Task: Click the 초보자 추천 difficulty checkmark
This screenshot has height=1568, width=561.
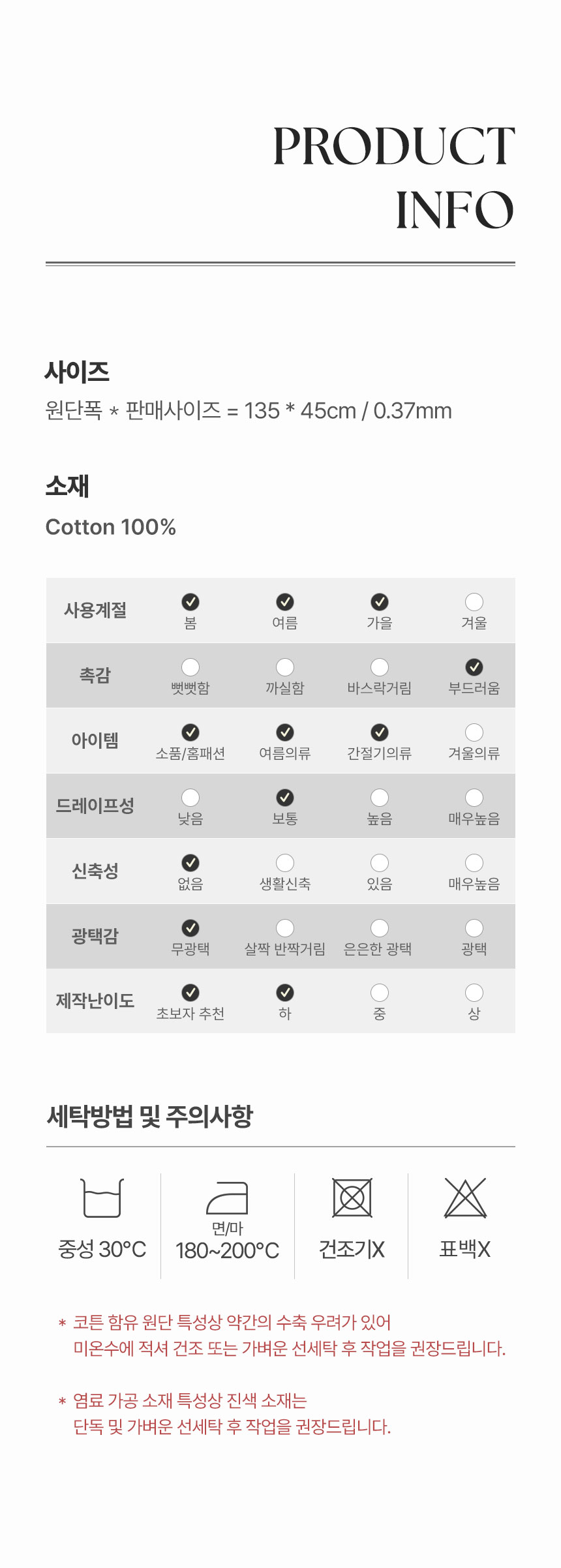Action: coord(190,992)
